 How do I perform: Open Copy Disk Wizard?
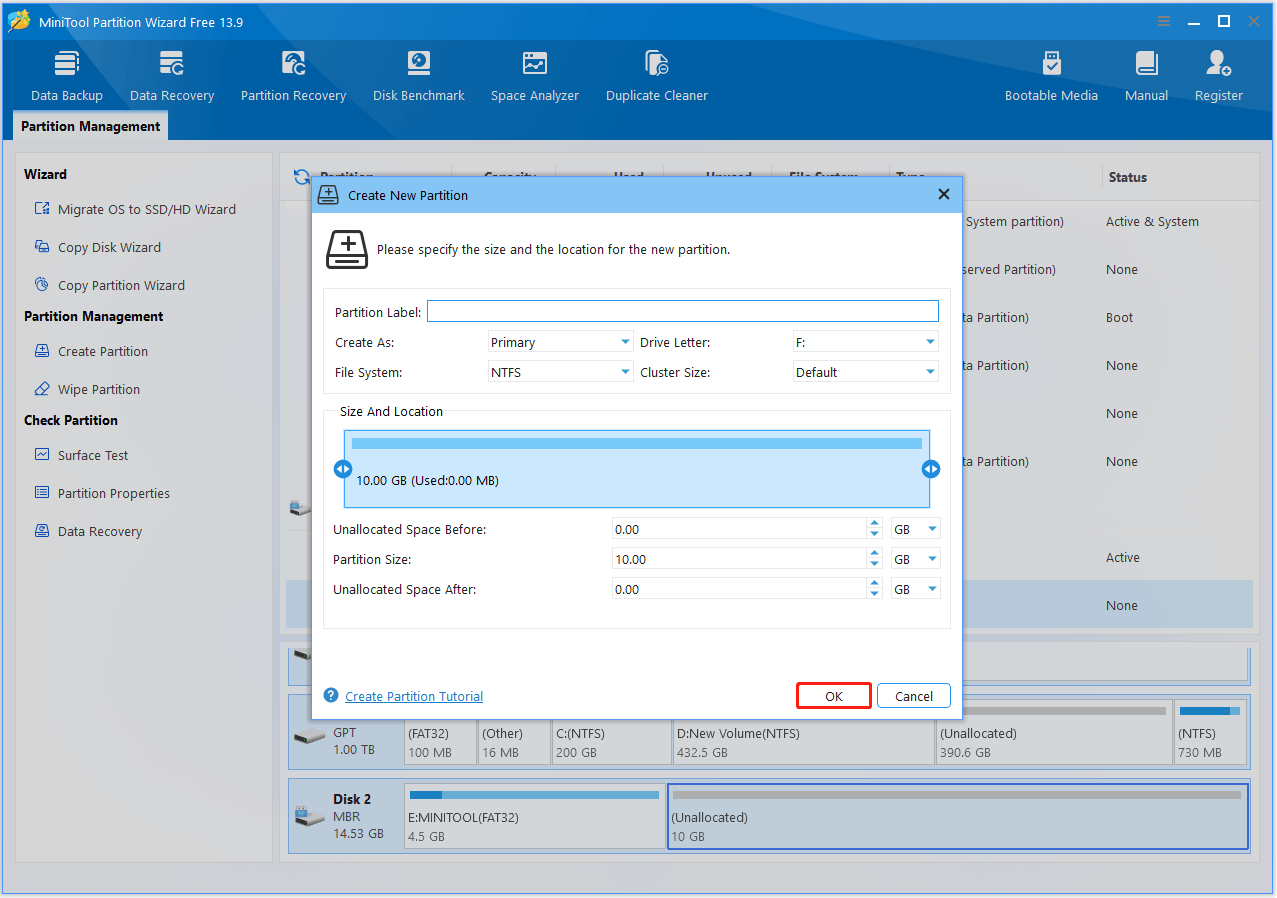98,247
